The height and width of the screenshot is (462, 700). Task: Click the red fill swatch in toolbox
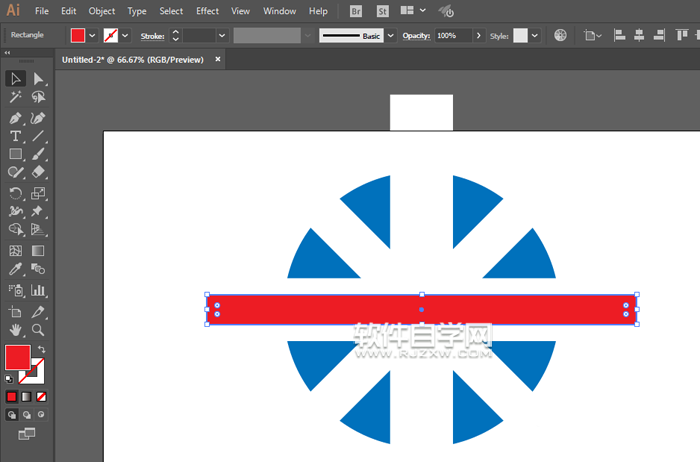17,357
